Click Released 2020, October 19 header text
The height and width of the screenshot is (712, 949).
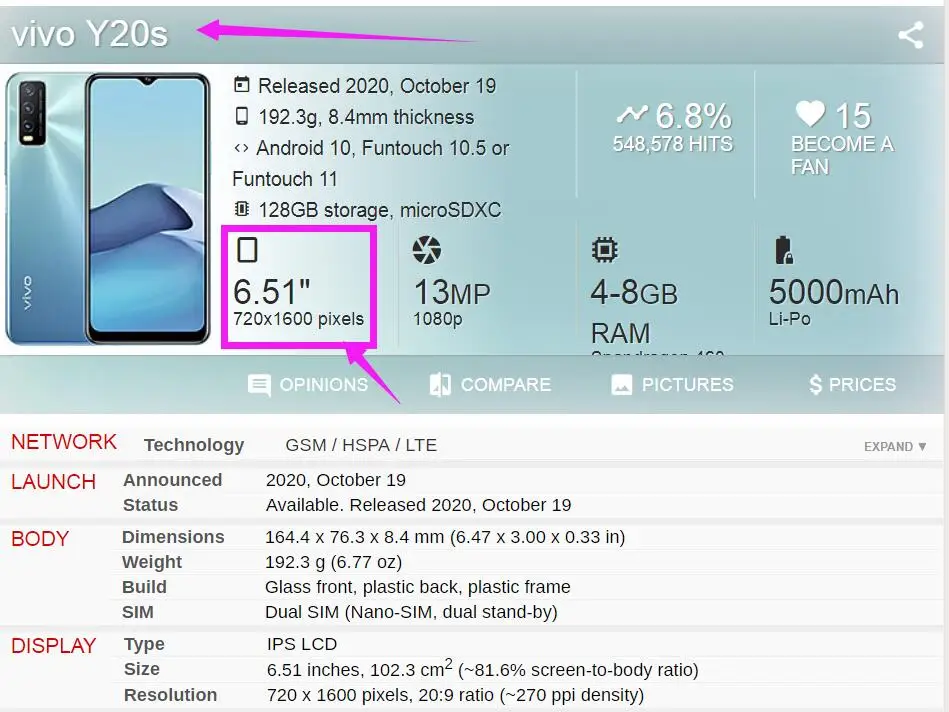coord(377,86)
